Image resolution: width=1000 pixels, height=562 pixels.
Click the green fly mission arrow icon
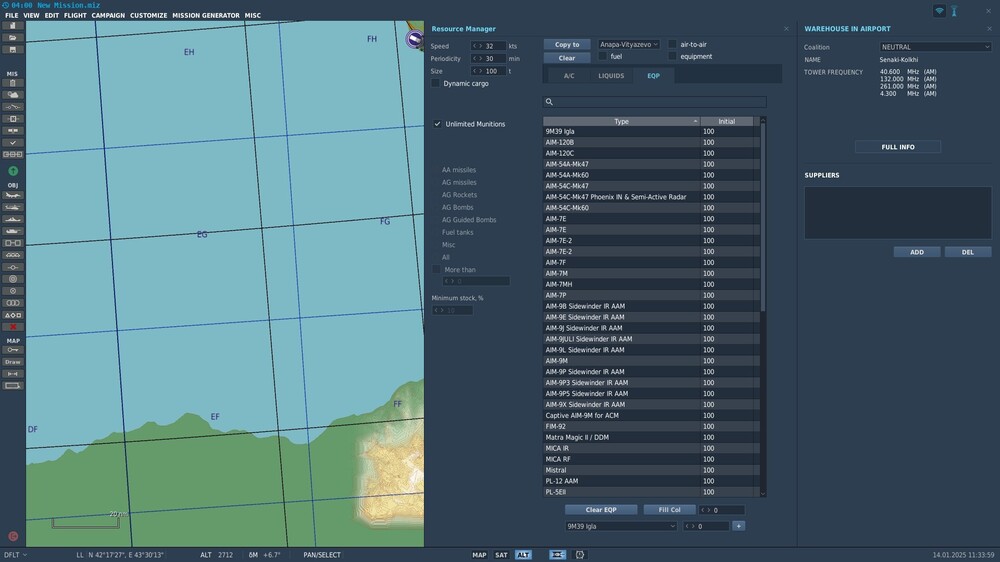tap(13, 171)
